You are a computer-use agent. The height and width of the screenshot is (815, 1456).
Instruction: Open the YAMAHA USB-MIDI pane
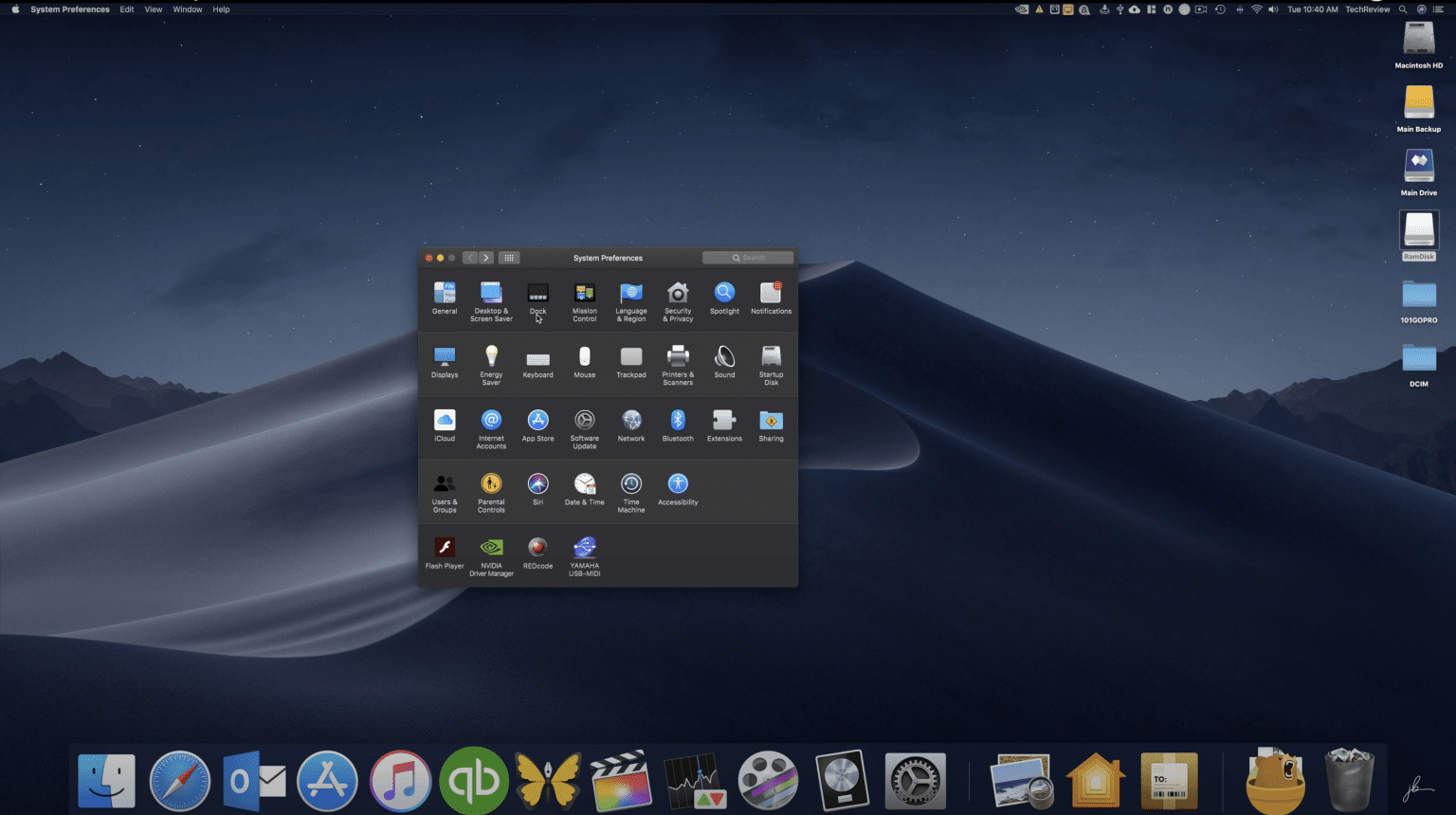pos(584,550)
